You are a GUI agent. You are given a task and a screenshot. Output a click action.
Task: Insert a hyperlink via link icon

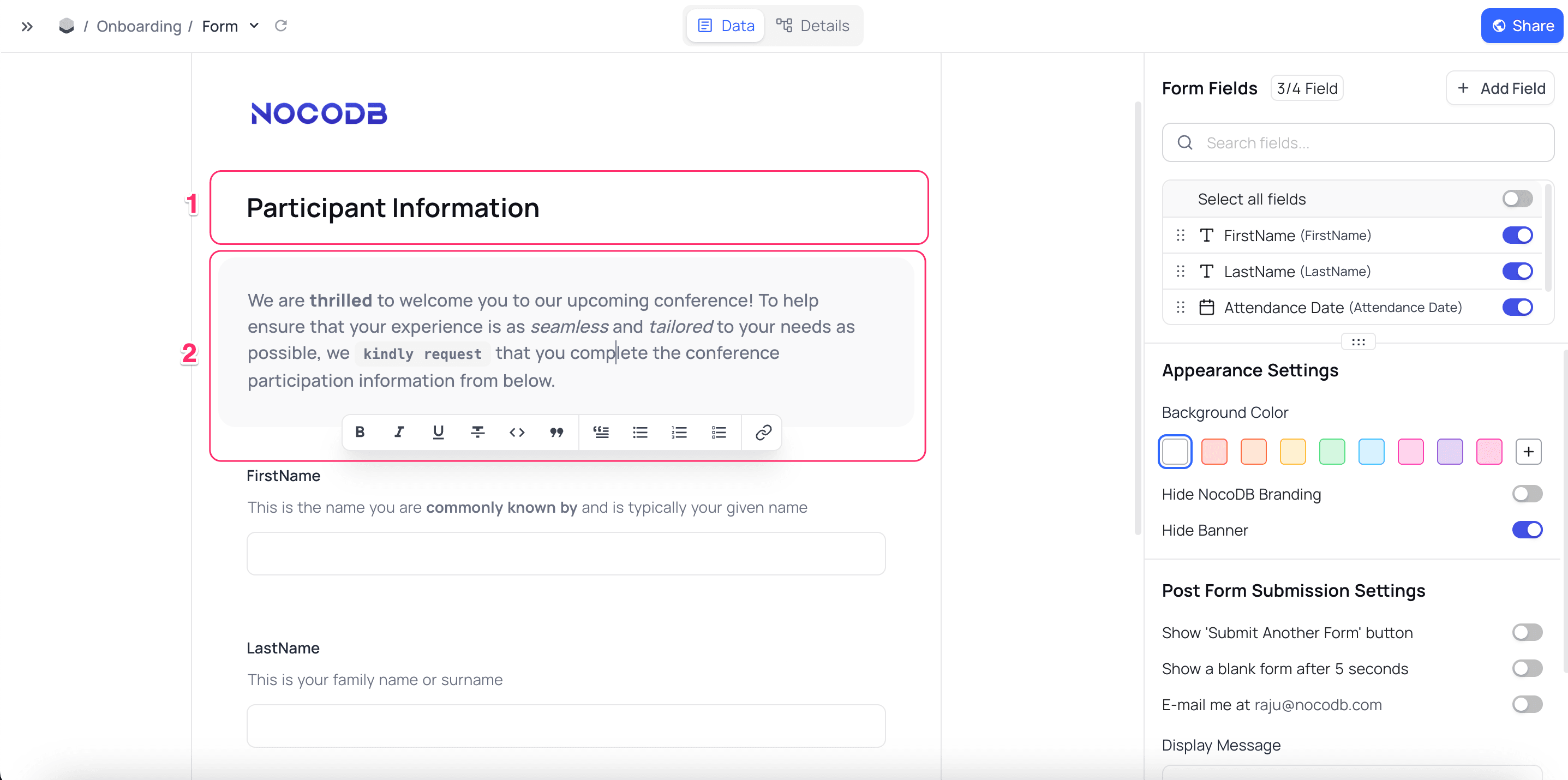point(763,432)
